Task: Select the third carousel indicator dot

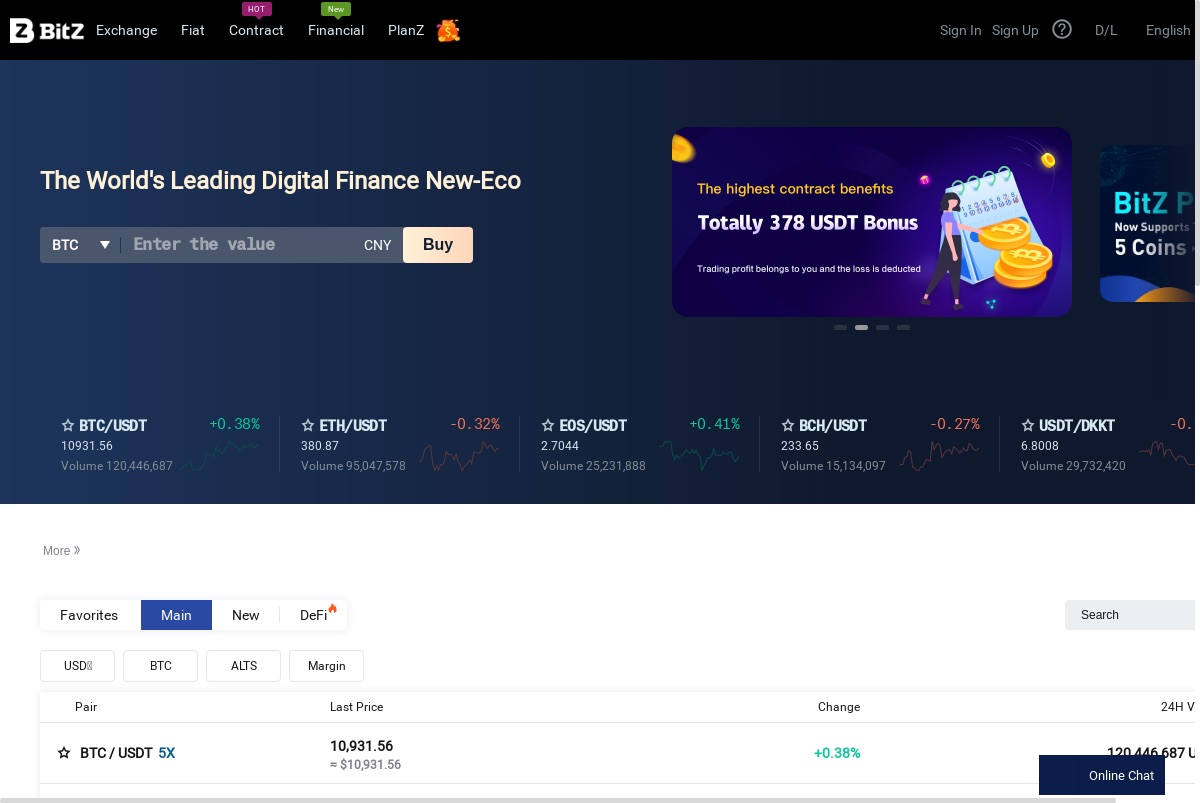Action: [x=882, y=327]
